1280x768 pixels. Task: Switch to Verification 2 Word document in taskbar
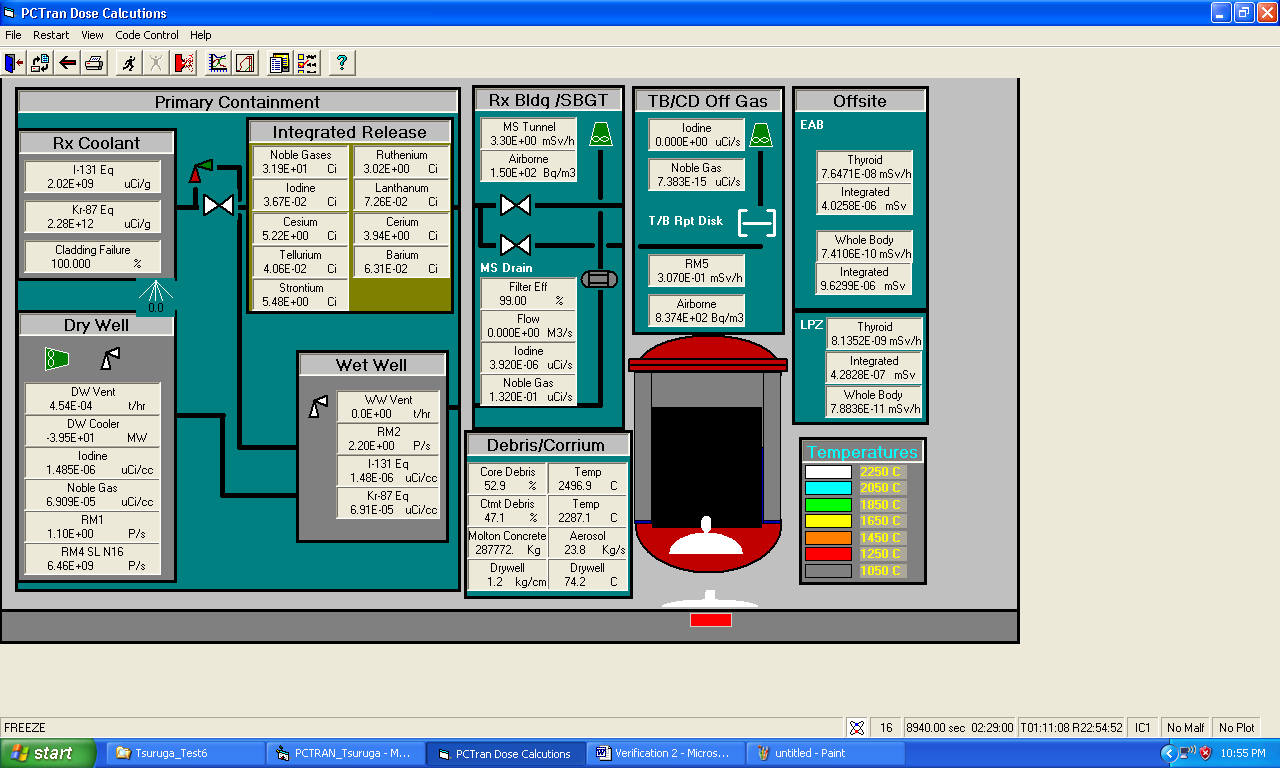point(666,753)
